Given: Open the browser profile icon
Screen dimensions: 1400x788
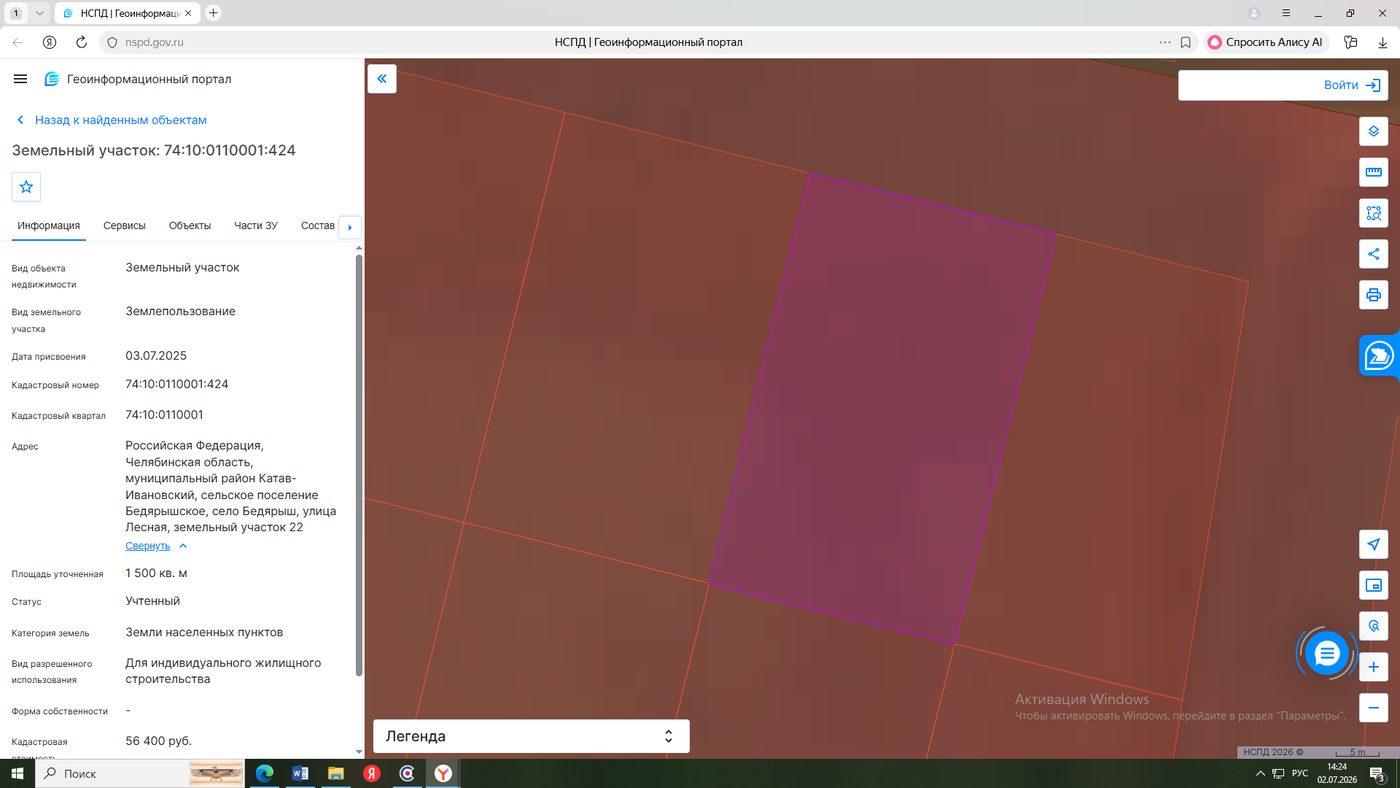Looking at the screenshot, I should point(1254,13).
